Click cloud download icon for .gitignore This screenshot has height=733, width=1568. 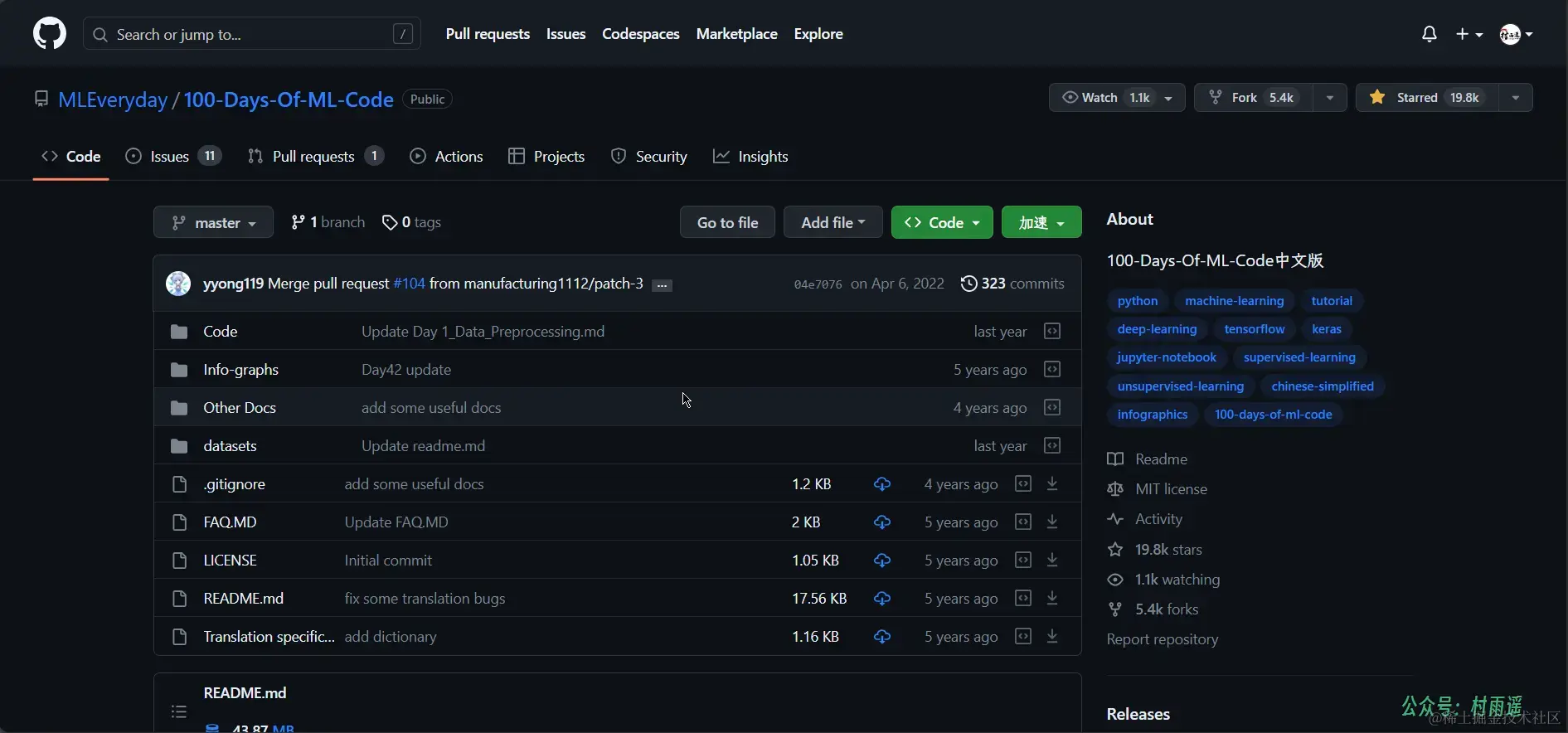coord(882,484)
